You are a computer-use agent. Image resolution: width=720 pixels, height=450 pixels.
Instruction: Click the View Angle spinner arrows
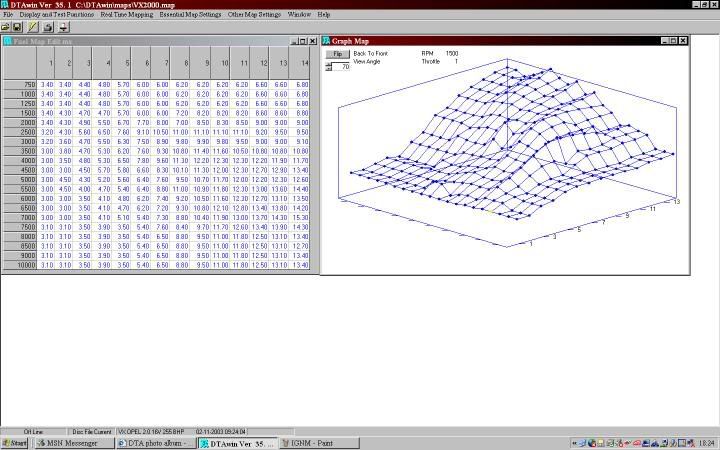click(328, 67)
